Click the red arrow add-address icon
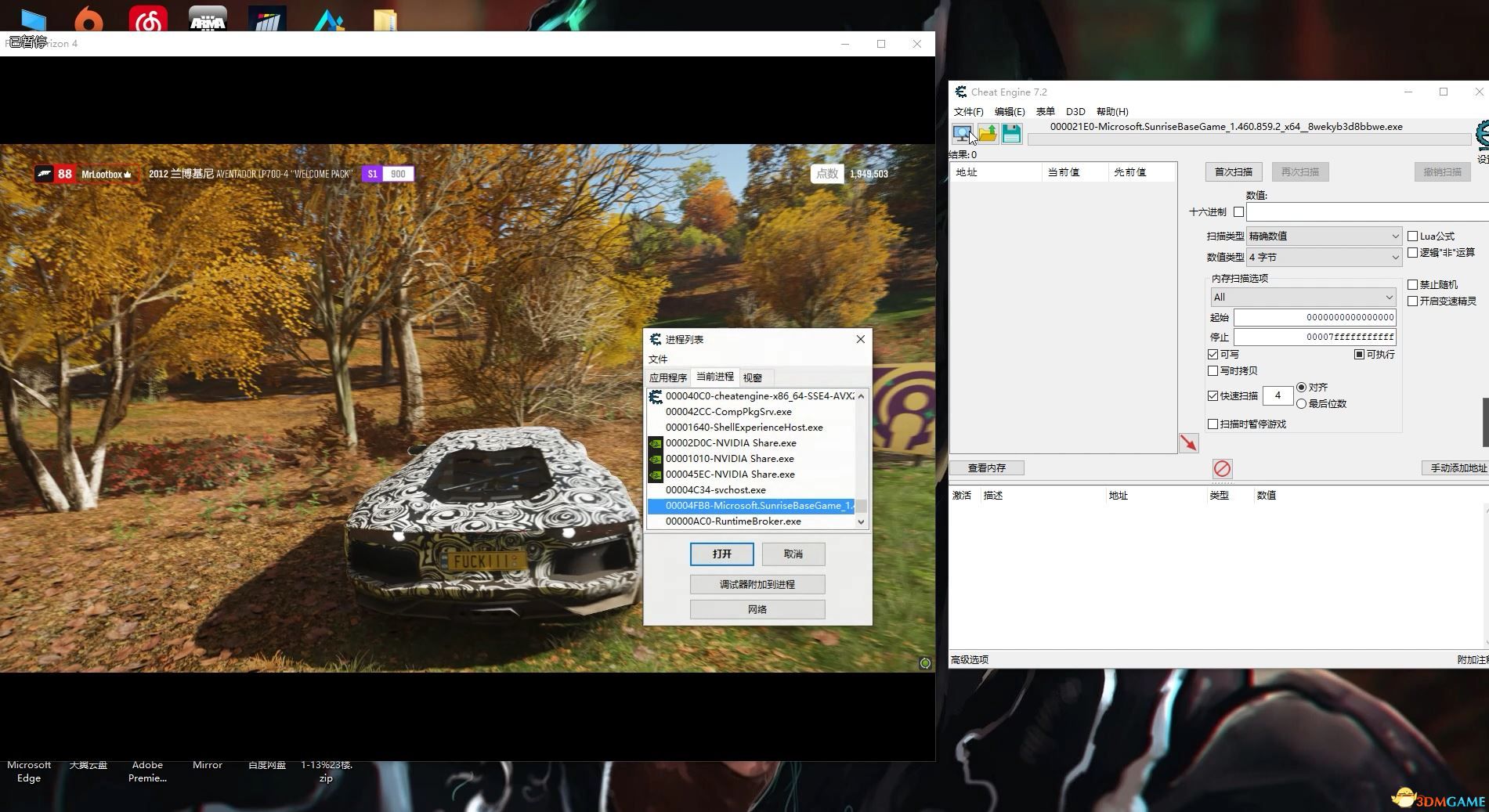The height and width of the screenshot is (812, 1489). coord(1188,443)
